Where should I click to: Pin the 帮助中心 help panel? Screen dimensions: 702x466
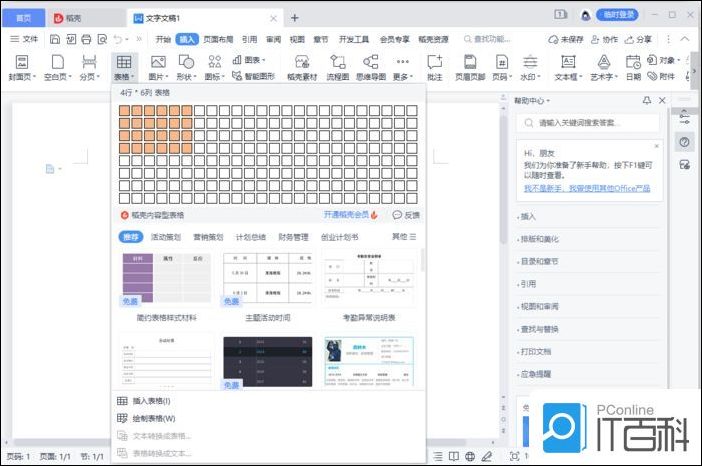(647, 101)
